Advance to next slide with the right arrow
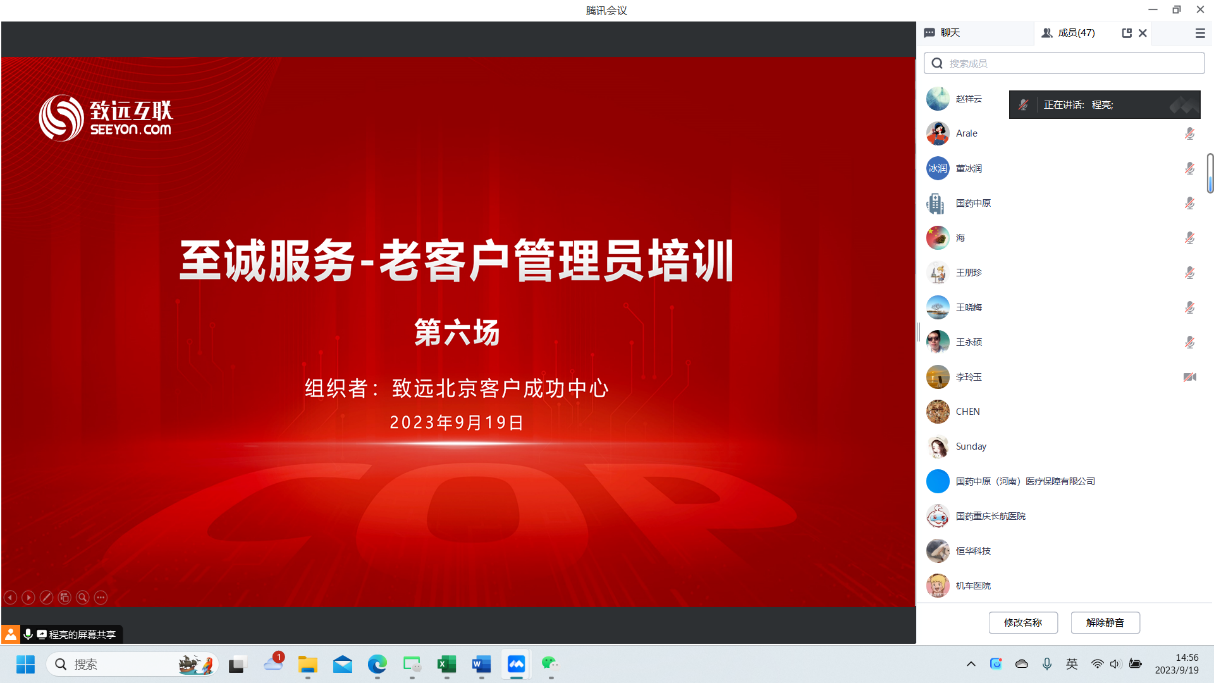The image size is (1214, 683). [28, 597]
